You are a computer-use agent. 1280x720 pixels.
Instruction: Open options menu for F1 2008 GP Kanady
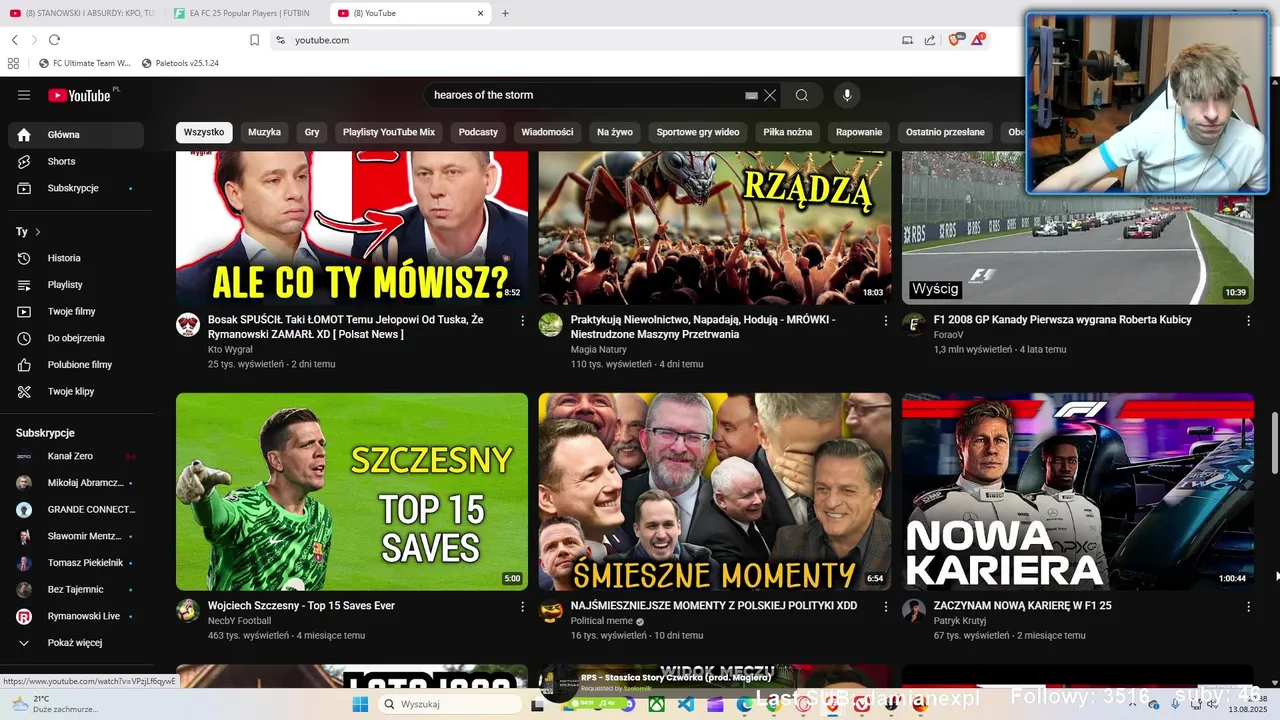point(1248,321)
